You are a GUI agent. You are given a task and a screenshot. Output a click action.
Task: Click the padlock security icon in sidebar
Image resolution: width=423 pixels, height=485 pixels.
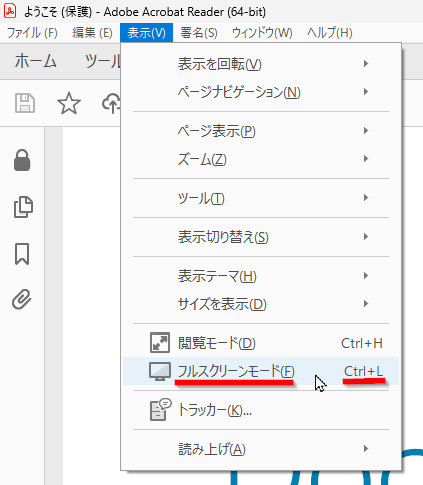pyautogui.click(x=22, y=160)
